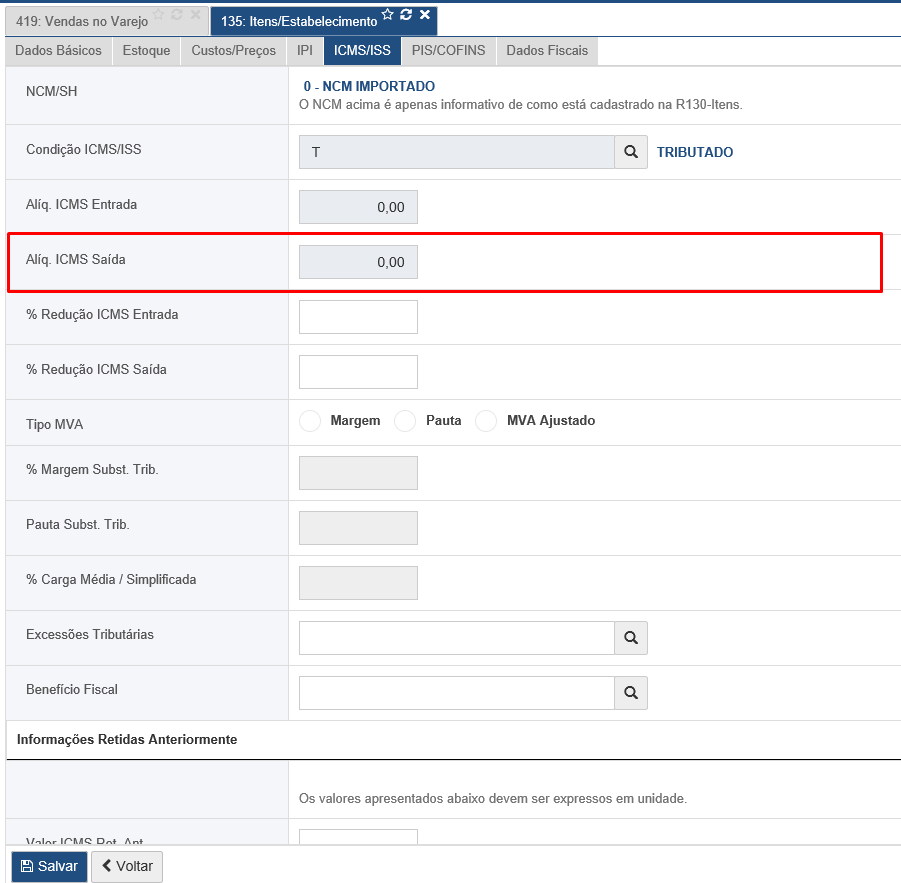Refresh the 135: Itens/Estabelecimento tab
This screenshot has height=883, width=901.
[x=406, y=14]
